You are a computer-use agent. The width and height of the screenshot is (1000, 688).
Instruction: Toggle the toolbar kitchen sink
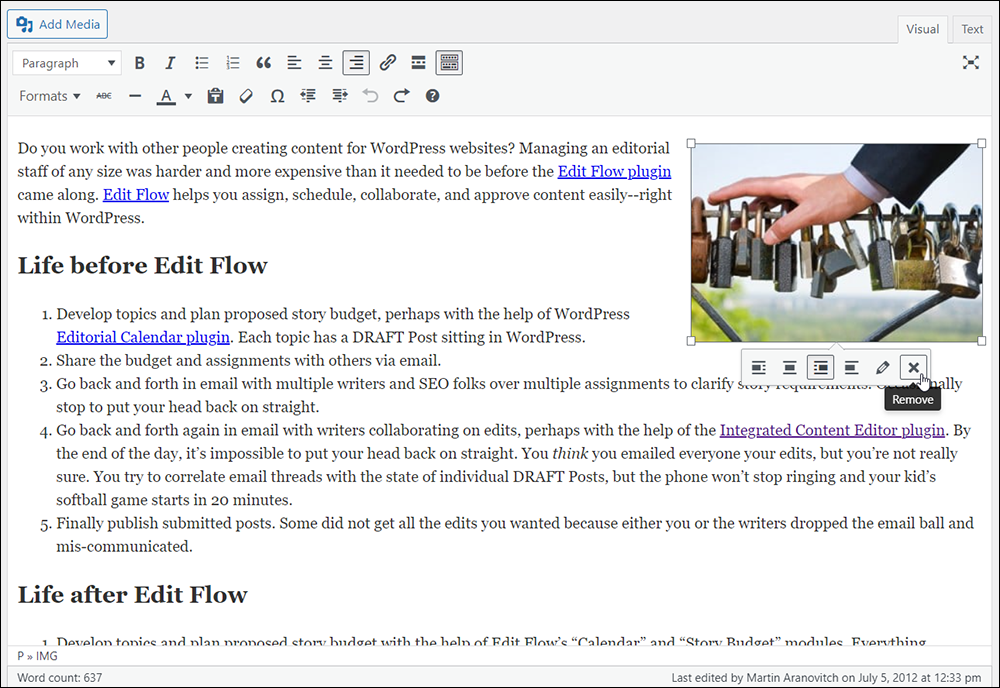tap(449, 63)
